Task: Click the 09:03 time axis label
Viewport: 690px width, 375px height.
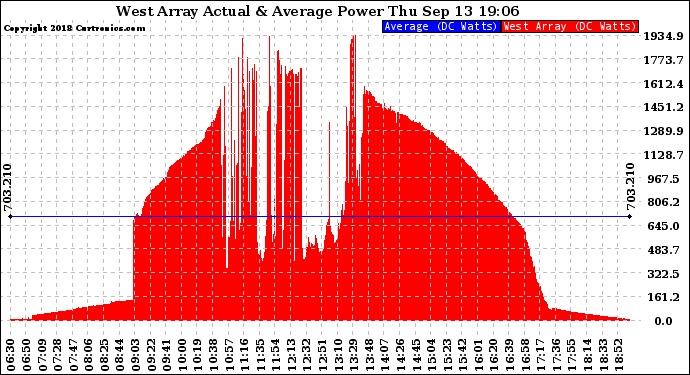Action: pyautogui.click(x=136, y=354)
